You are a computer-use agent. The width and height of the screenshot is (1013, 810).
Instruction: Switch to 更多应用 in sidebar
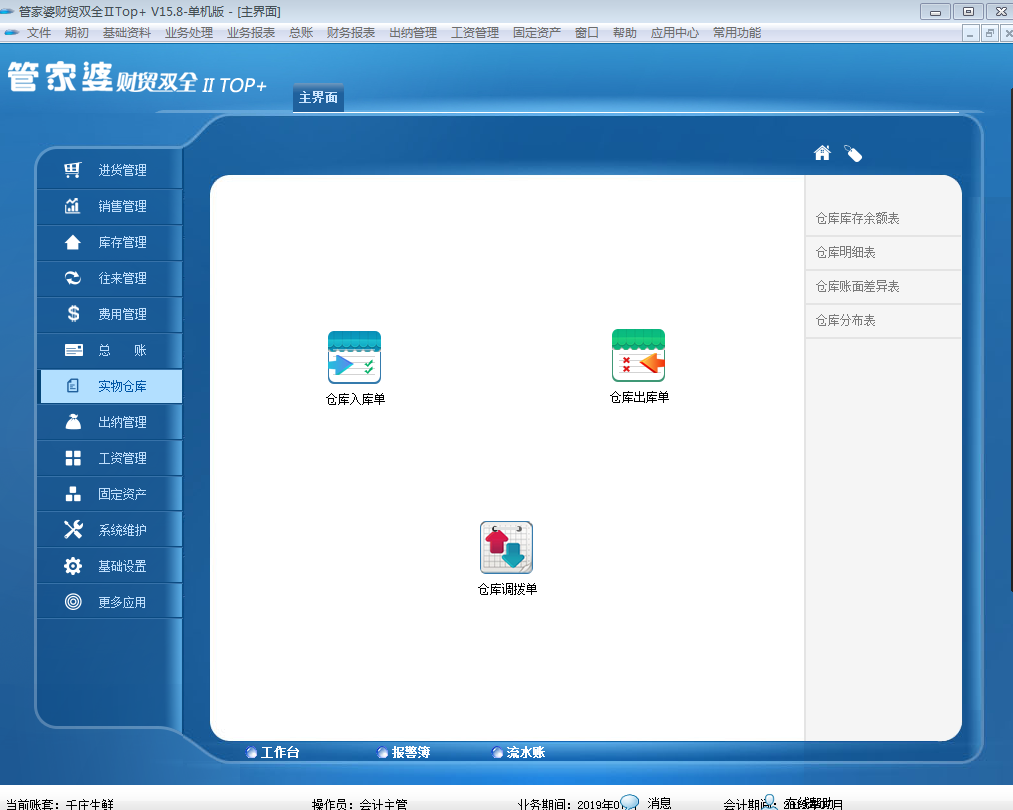(110, 602)
